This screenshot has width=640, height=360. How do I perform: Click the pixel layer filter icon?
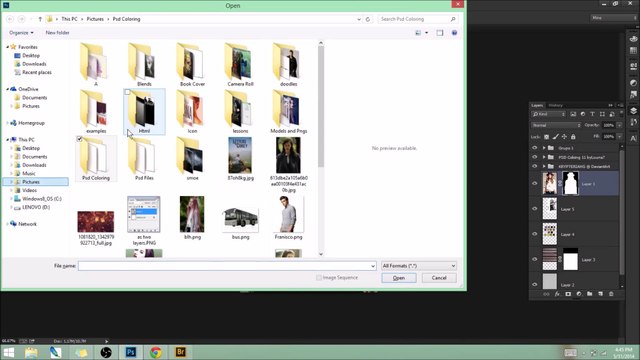[573, 114]
